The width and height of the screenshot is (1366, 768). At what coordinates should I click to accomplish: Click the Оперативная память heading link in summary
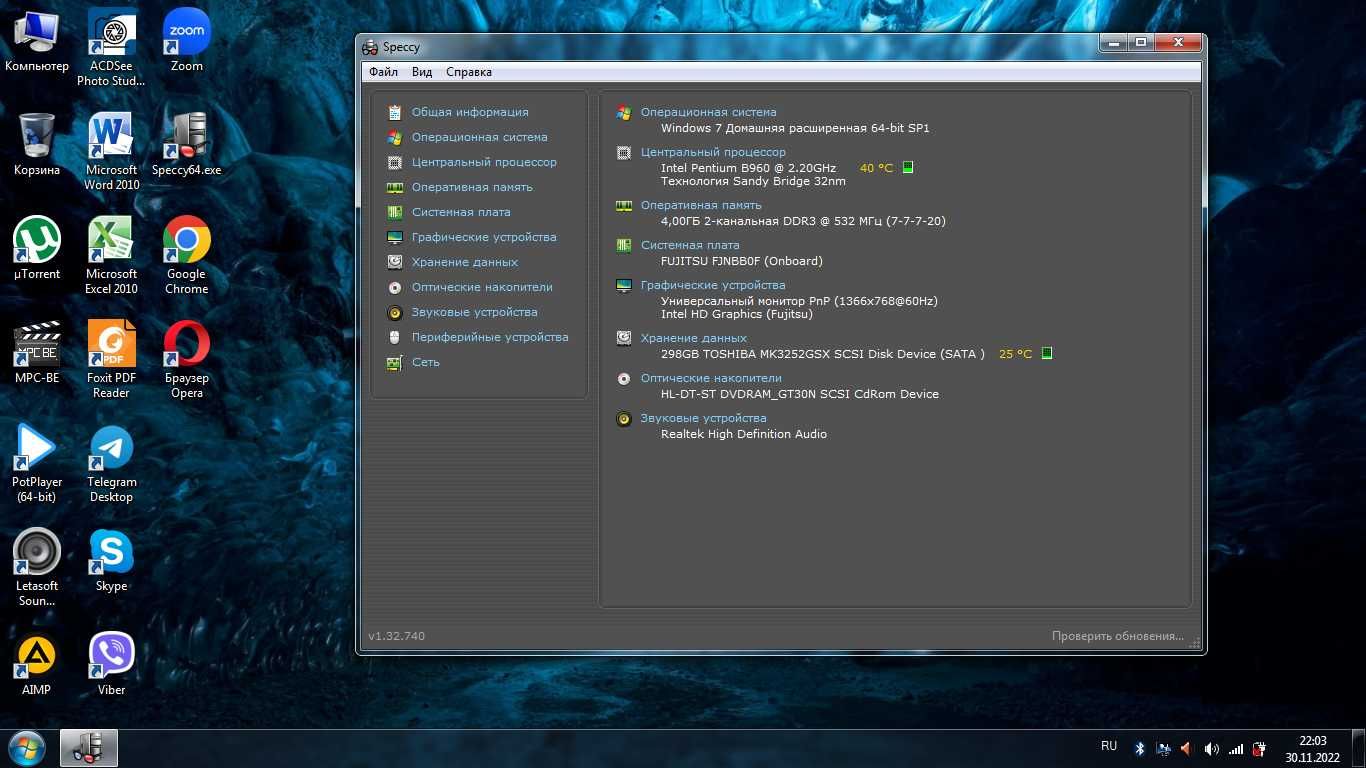[701, 205]
